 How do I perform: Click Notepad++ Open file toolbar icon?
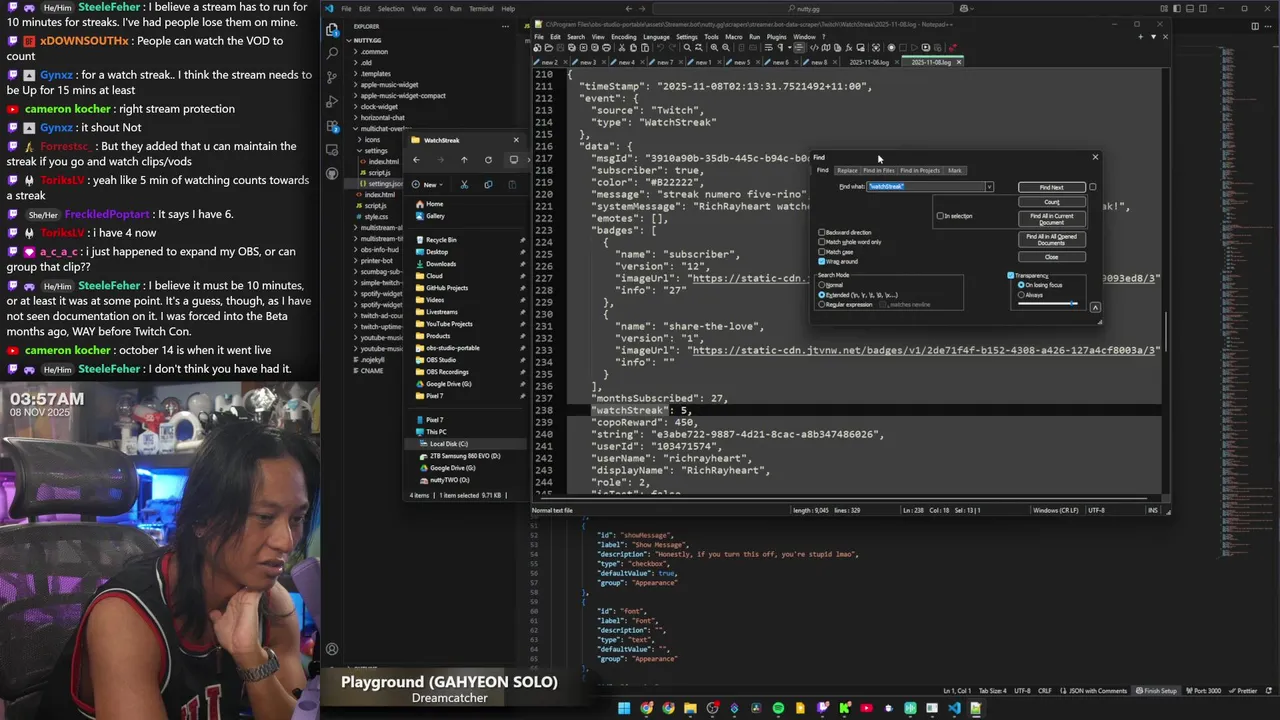tap(549, 48)
